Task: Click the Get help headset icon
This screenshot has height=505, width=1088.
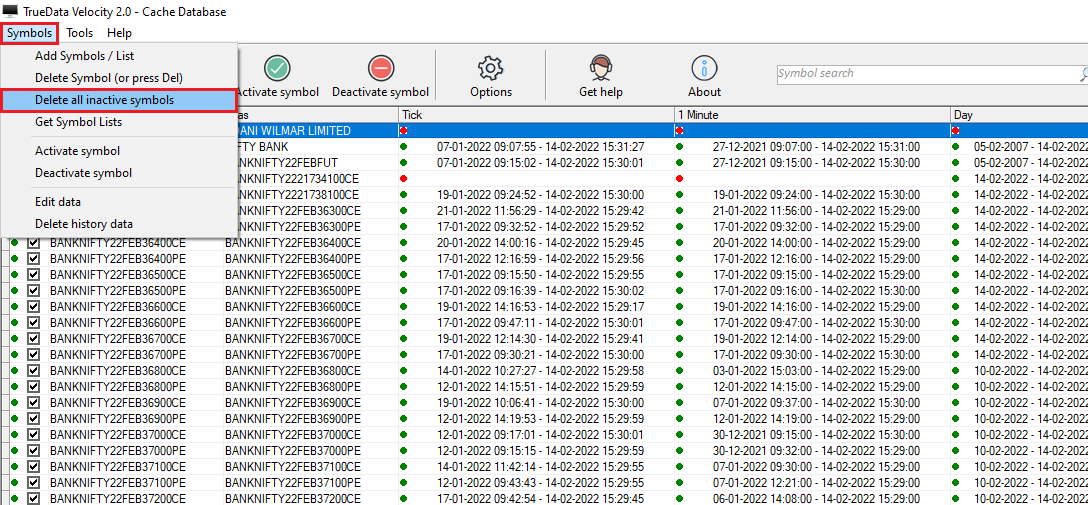Action: coord(601,68)
